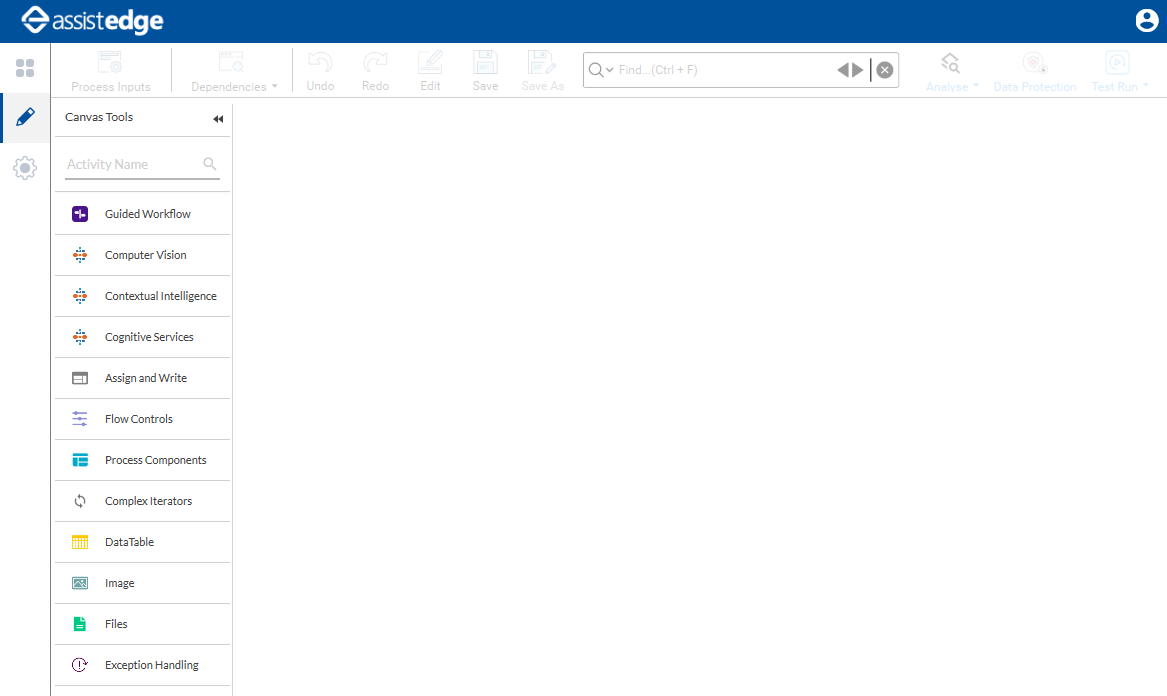
Task: Clear the Find search box
Action: point(884,70)
